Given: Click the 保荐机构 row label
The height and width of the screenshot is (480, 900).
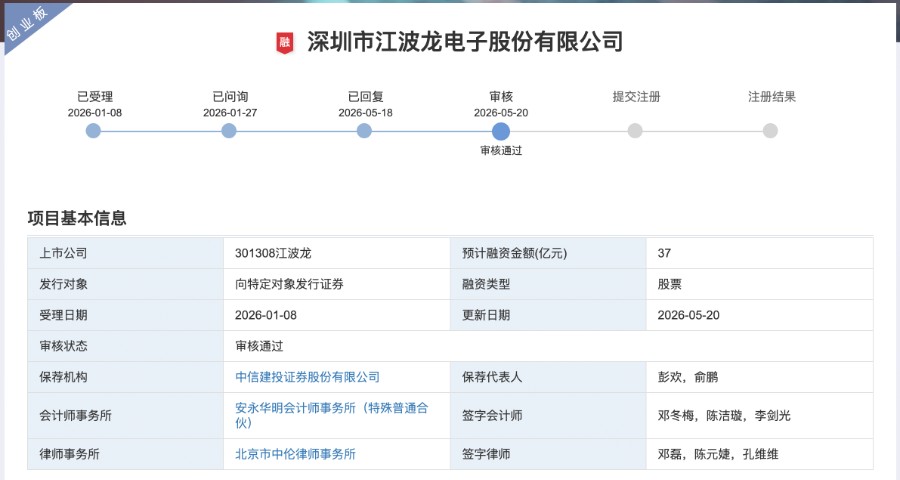Looking at the screenshot, I should [63, 377].
